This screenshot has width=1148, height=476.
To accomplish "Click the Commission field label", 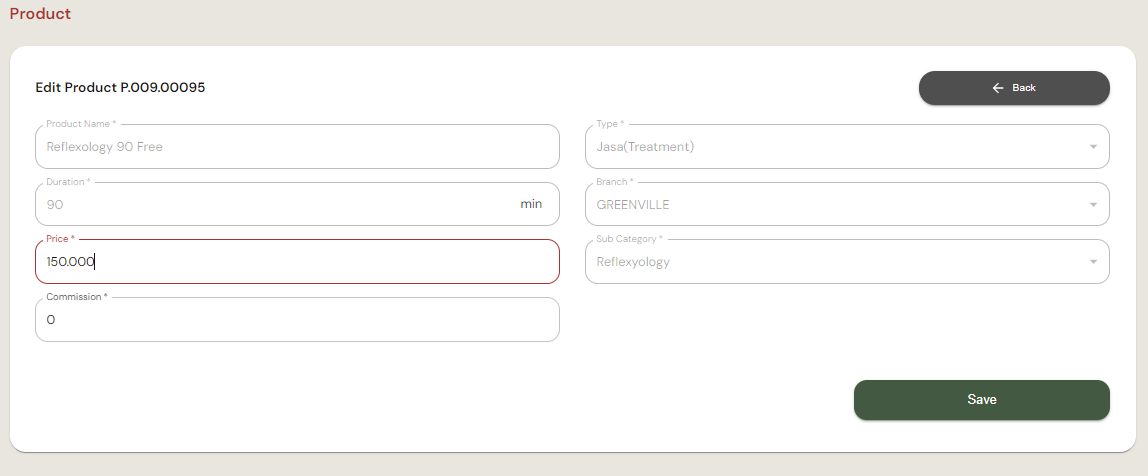I will coord(76,297).
